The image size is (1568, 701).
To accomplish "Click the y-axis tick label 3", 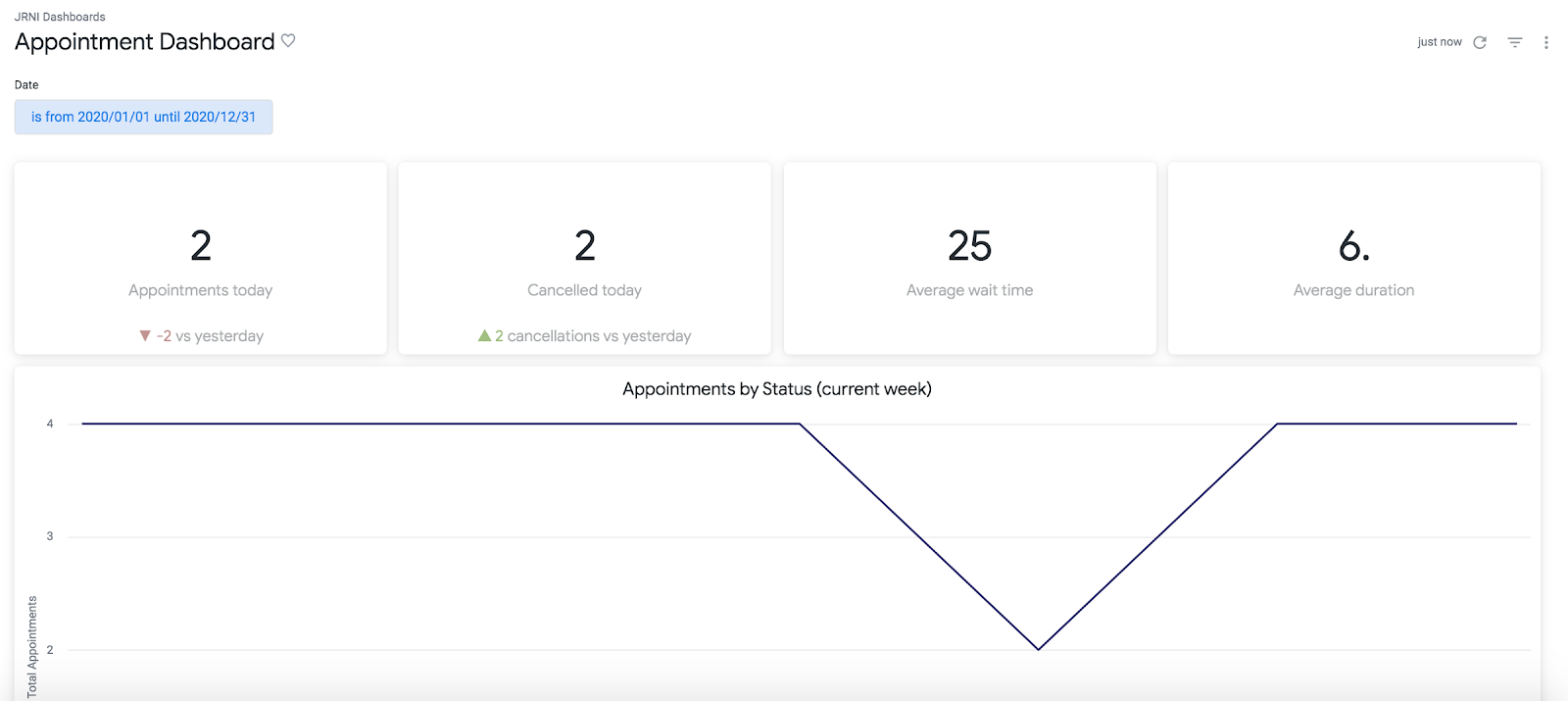I will pyautogui.click(x=50, y=536).
